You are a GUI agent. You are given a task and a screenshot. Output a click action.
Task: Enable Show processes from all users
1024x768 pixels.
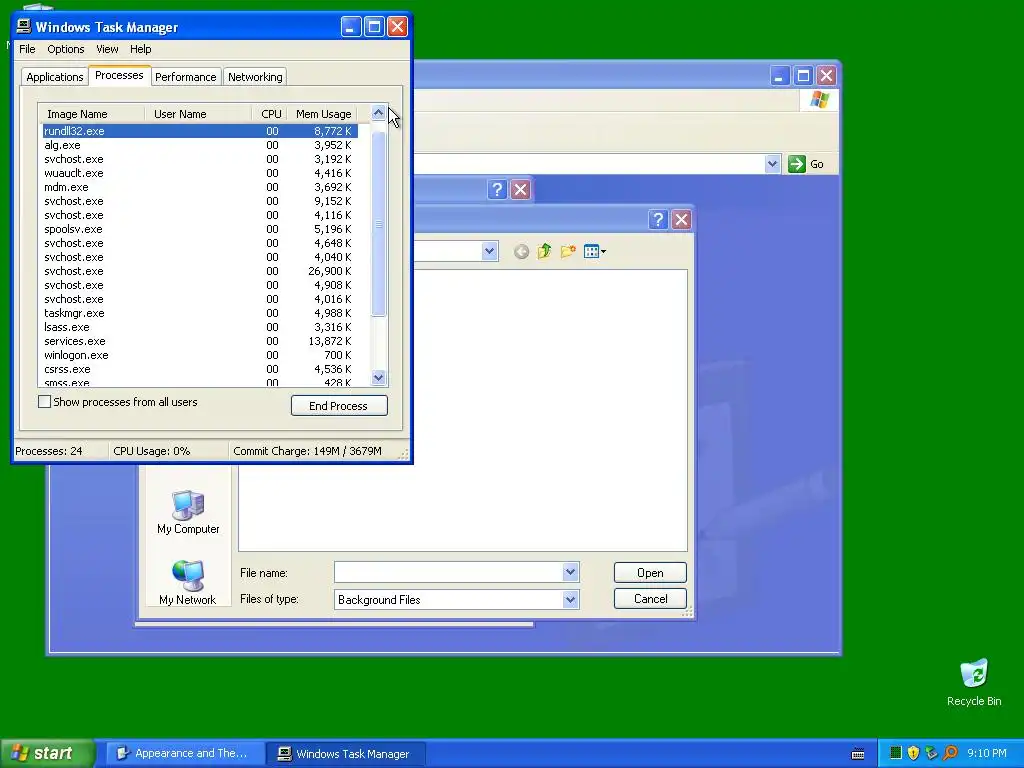44,402
